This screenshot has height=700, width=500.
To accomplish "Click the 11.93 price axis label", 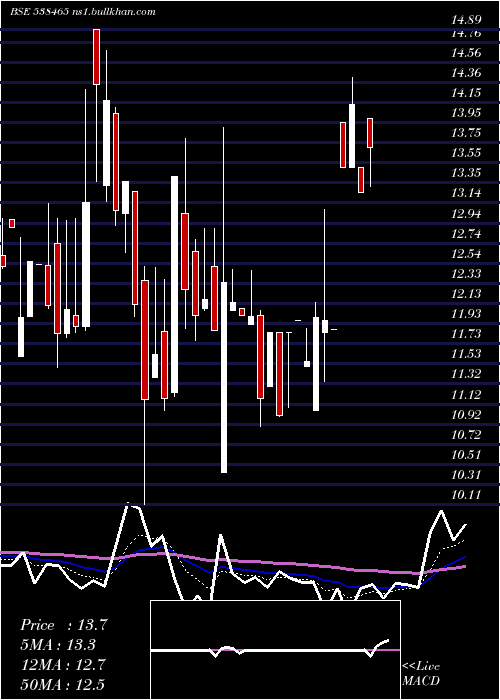I will pos(466,313).
